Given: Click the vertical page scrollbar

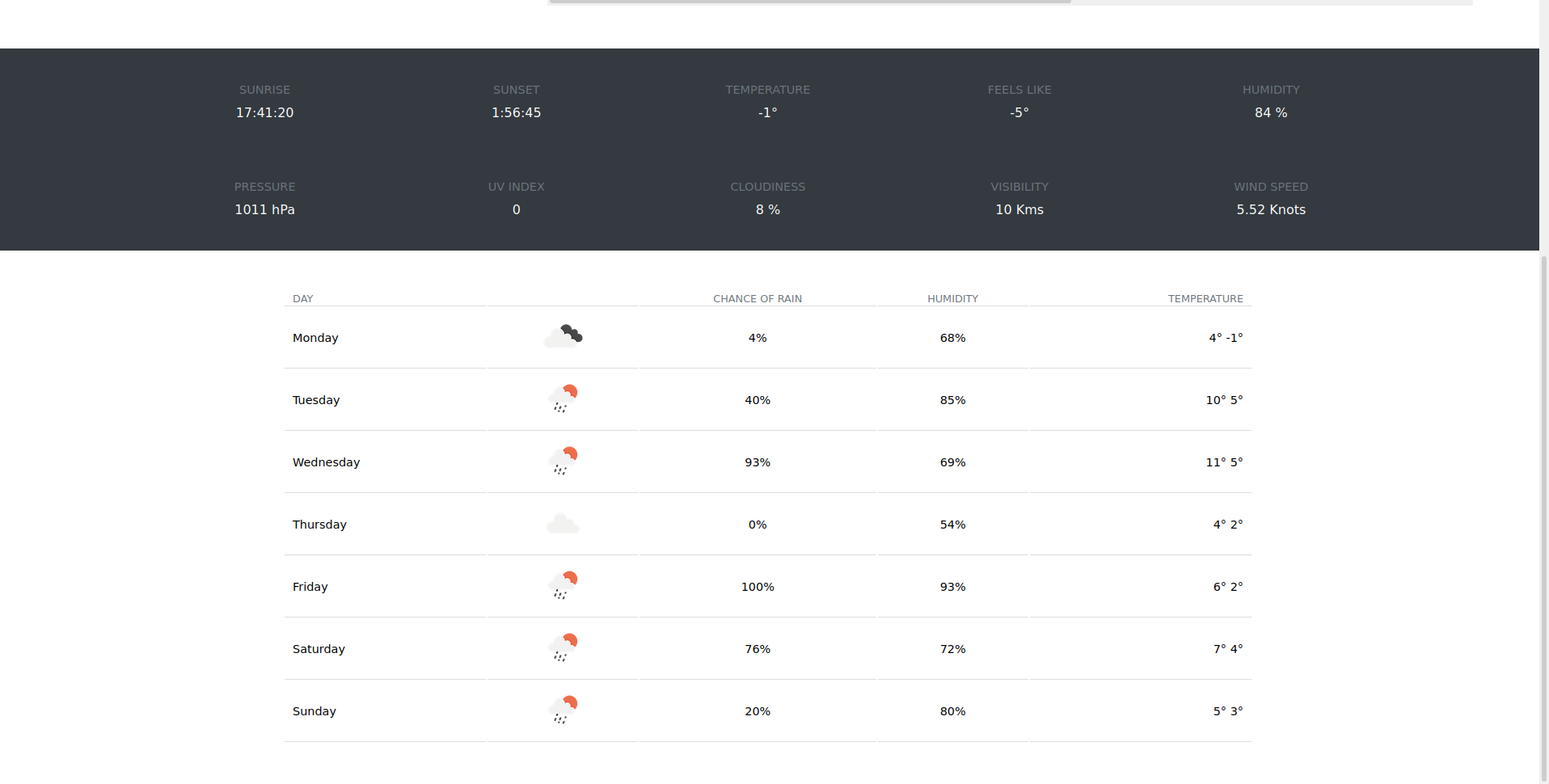Looking at the screenshot, I should point(1544,517).
